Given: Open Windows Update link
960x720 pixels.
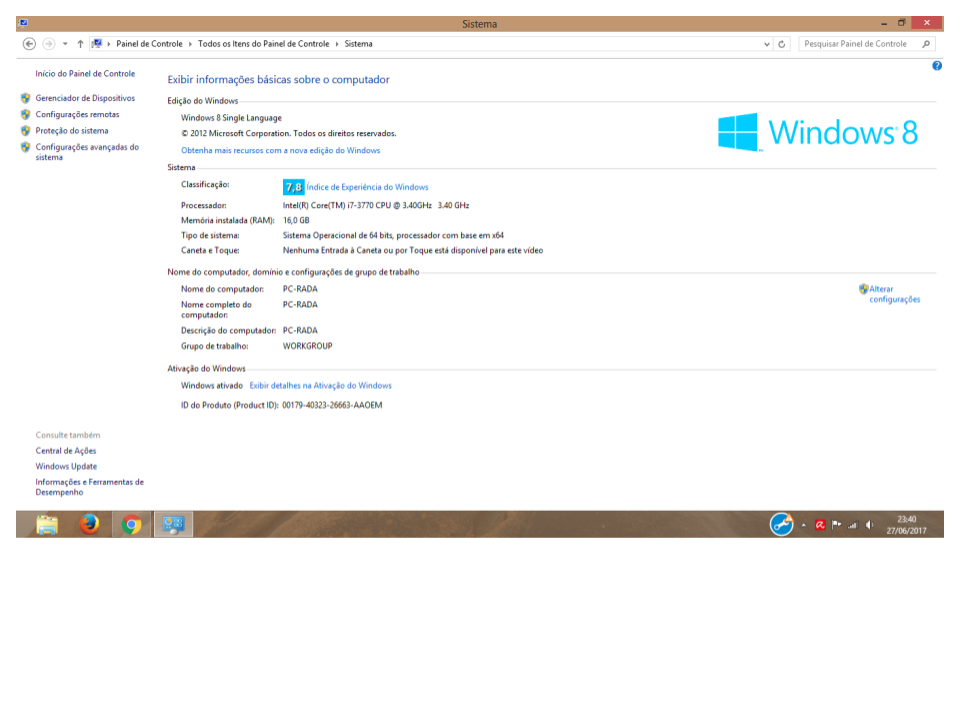Looking at the screenshot, I should [x=66, y=467].
